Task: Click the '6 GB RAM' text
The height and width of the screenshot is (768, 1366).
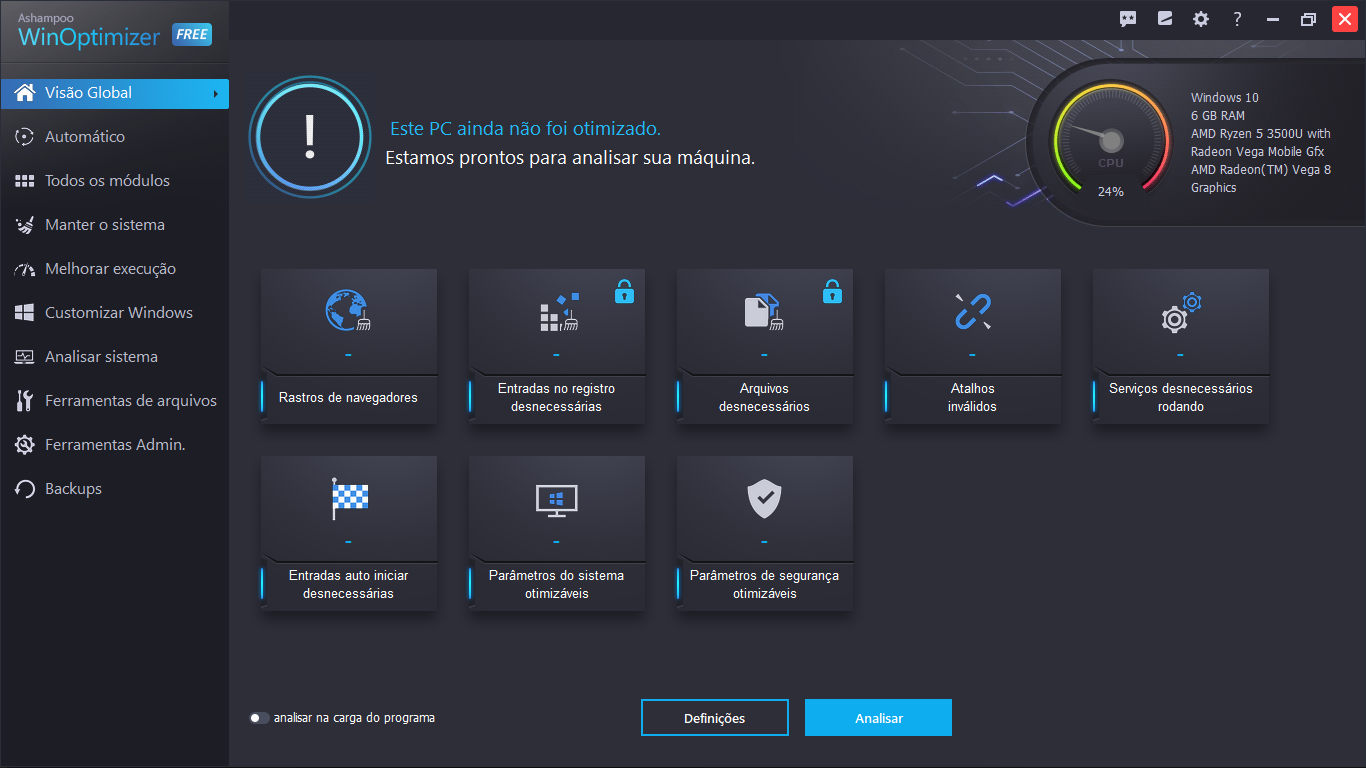Action: (x=1218, y=116)
